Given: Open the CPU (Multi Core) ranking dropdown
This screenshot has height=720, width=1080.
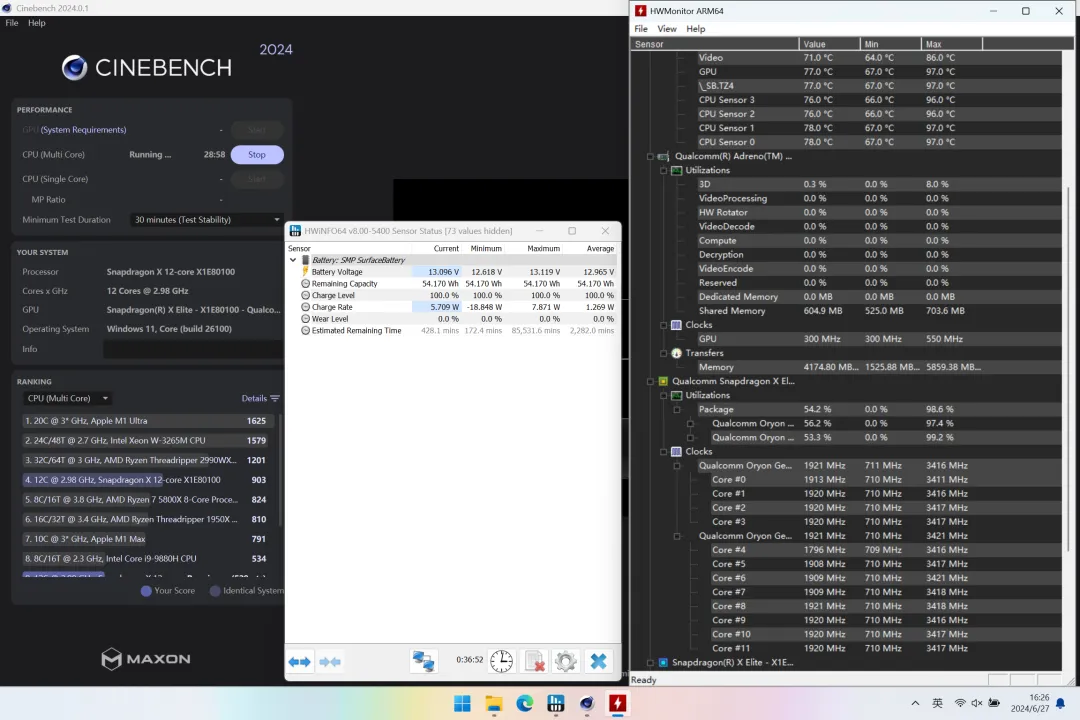Looking at the screenshot, I should (68, 399).
